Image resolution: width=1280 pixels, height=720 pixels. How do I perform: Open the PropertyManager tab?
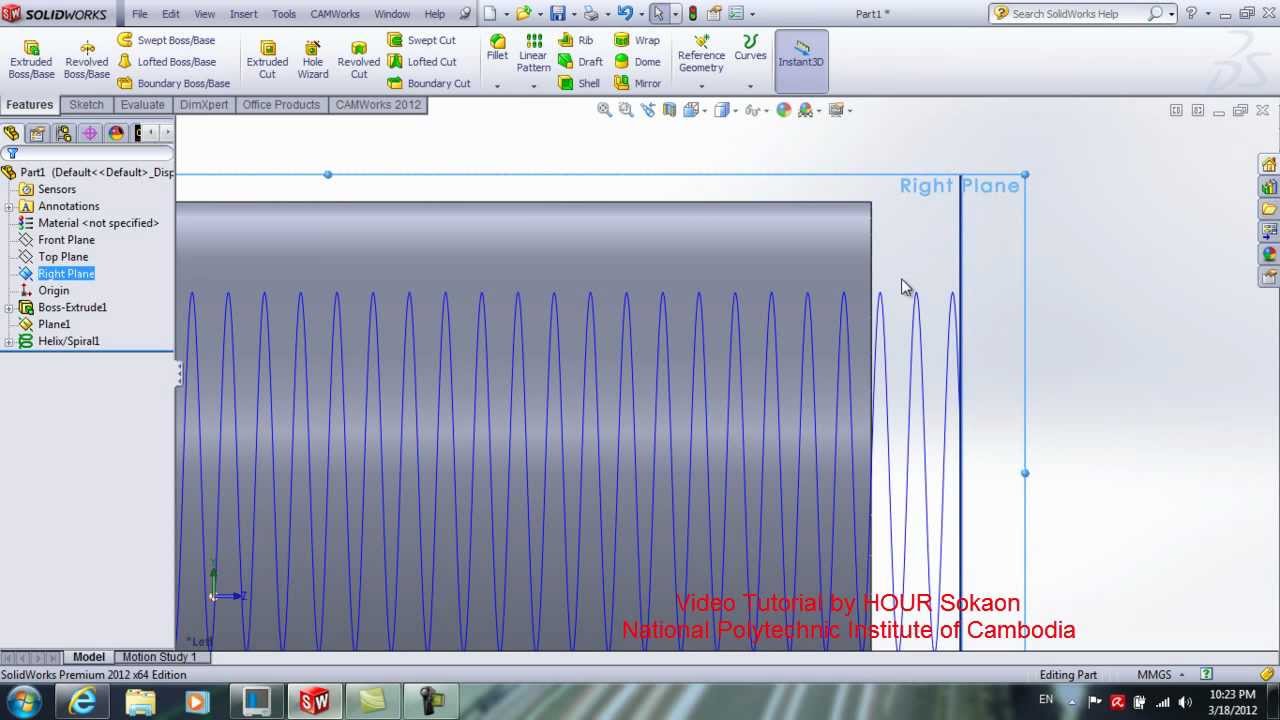(38, 133)
